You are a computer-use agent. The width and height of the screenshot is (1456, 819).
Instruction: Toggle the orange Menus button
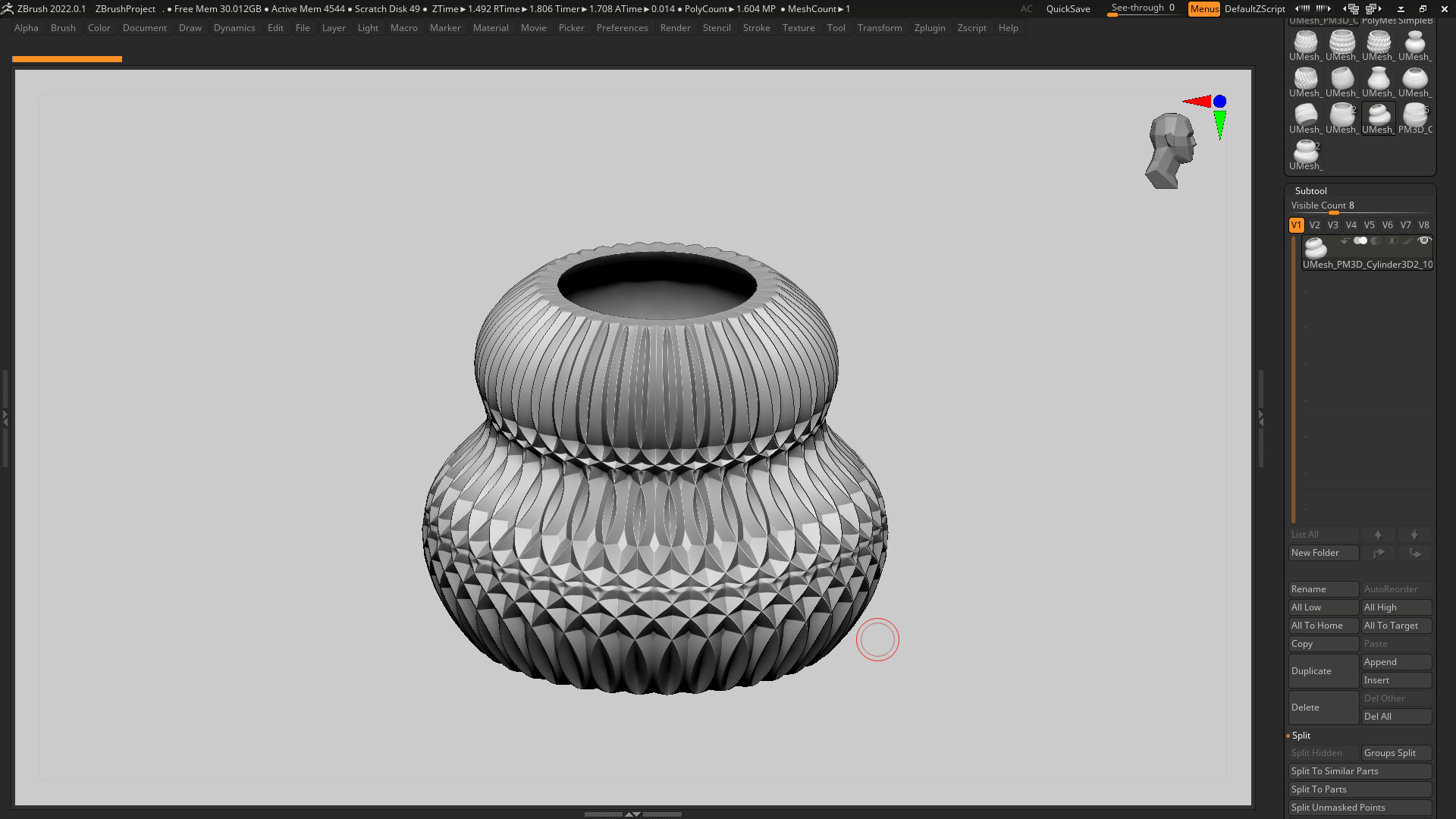pos(1204,9)
